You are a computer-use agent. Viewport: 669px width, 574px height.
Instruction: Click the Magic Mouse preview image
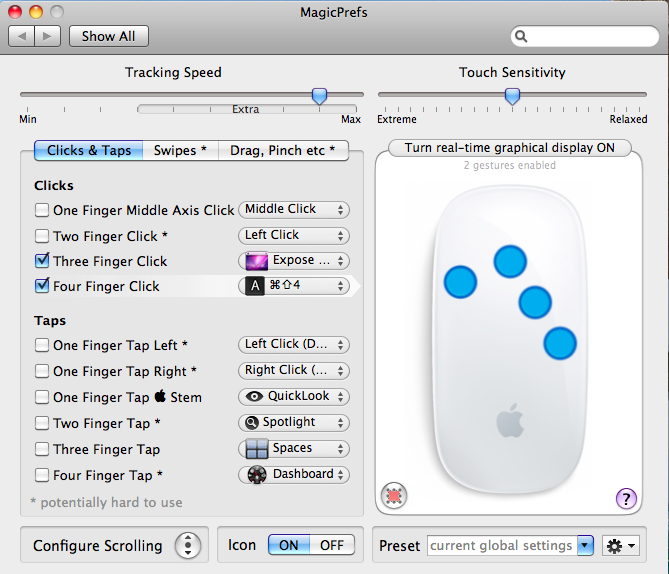click(510, 340)
